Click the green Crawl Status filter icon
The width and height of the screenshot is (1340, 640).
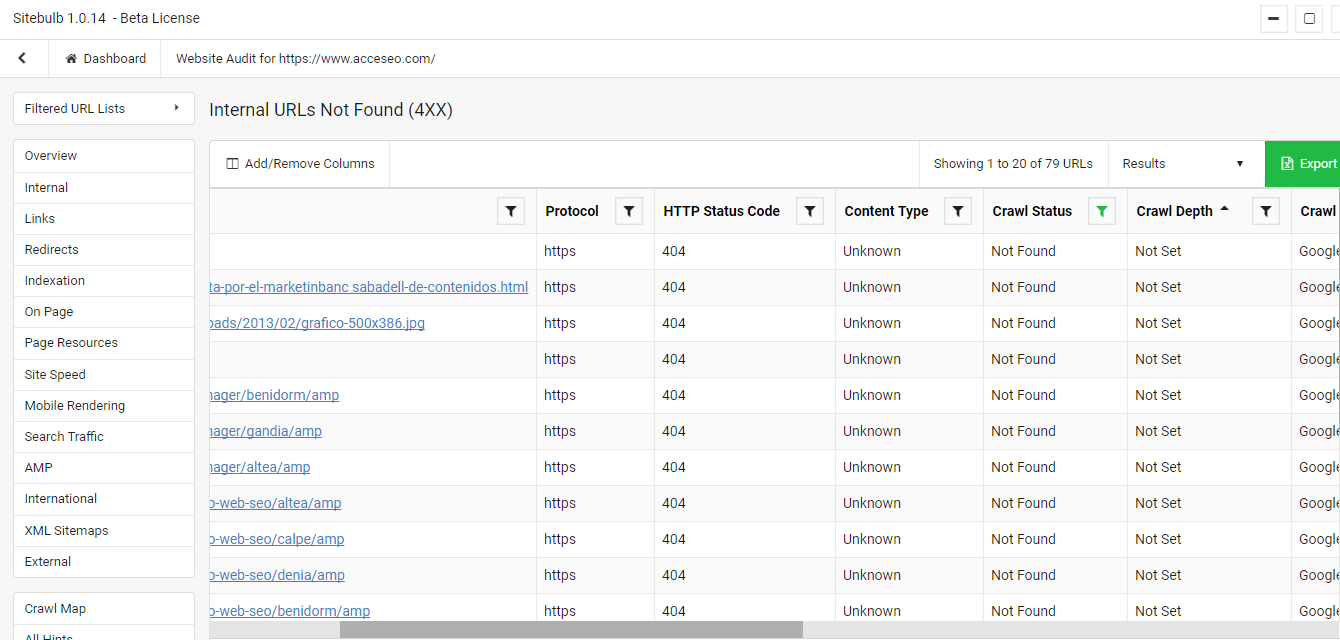[x=1102, y=211]
